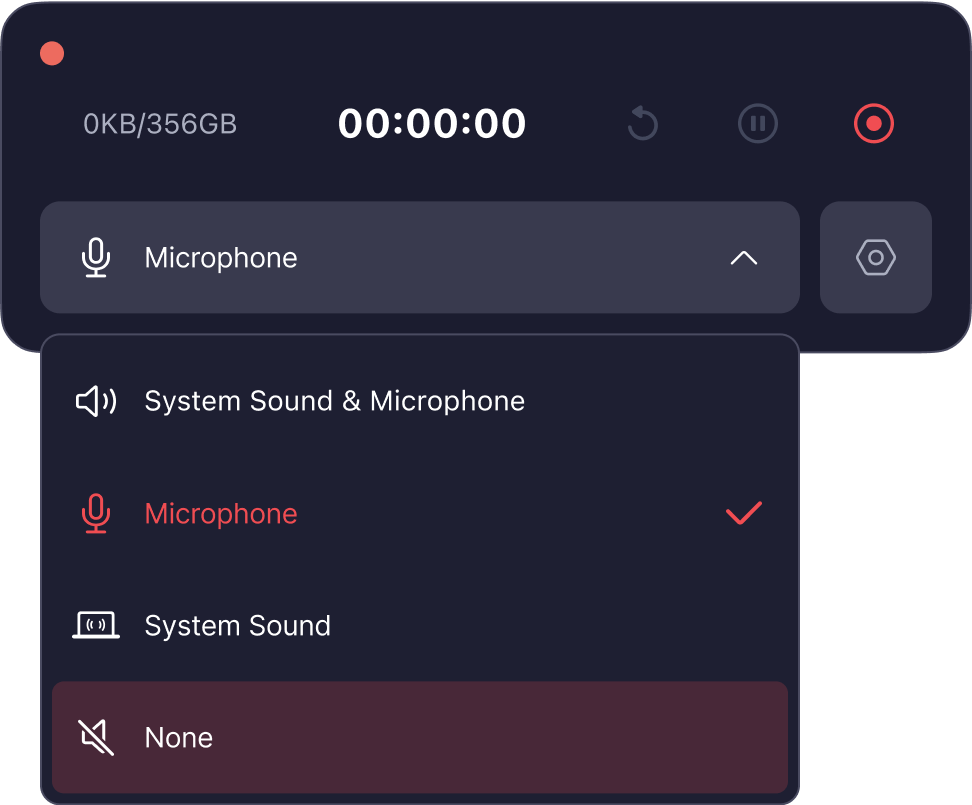Collapse the Microphone audio source dropdown
The height and width of the screenshot is (805, 972).
[x=743, y=257]
